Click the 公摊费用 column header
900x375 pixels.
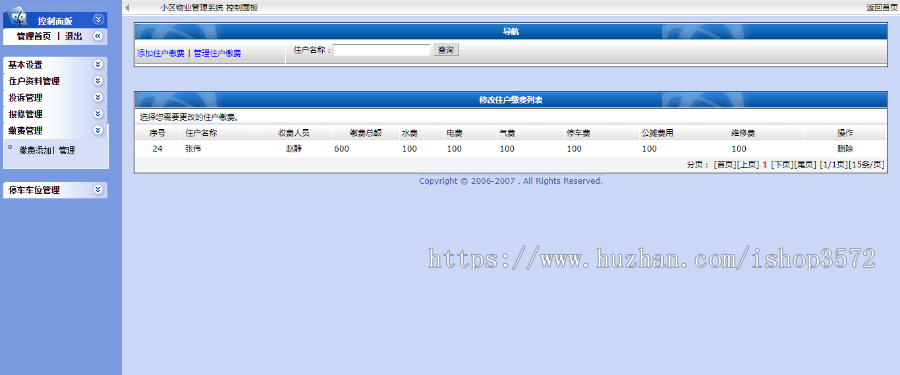coord(657,133)
